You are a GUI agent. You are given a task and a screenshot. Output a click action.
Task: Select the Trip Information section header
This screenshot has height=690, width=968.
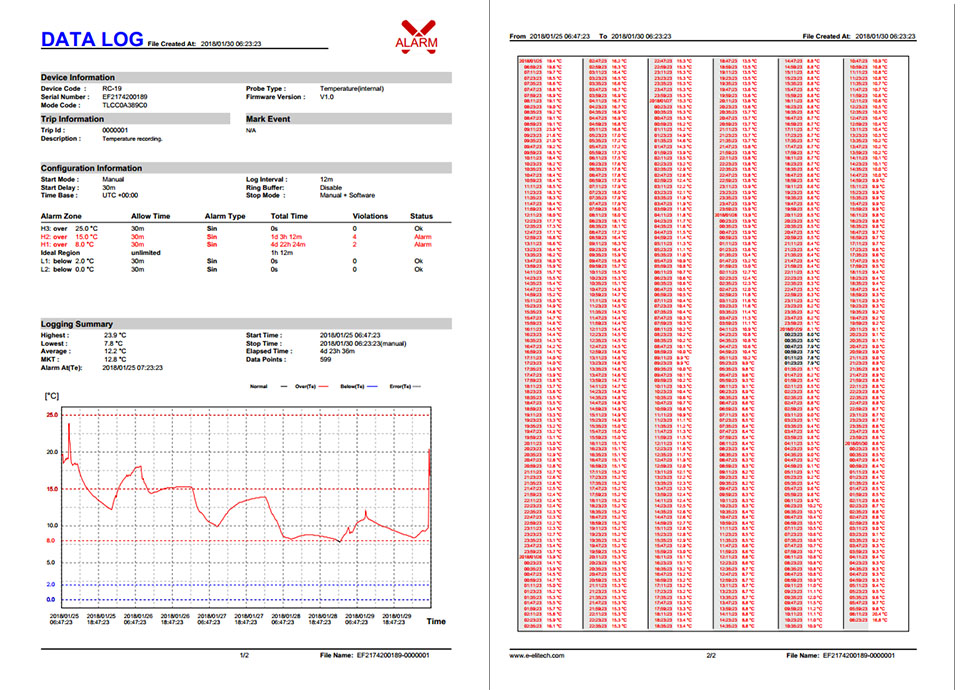(73, 118)
